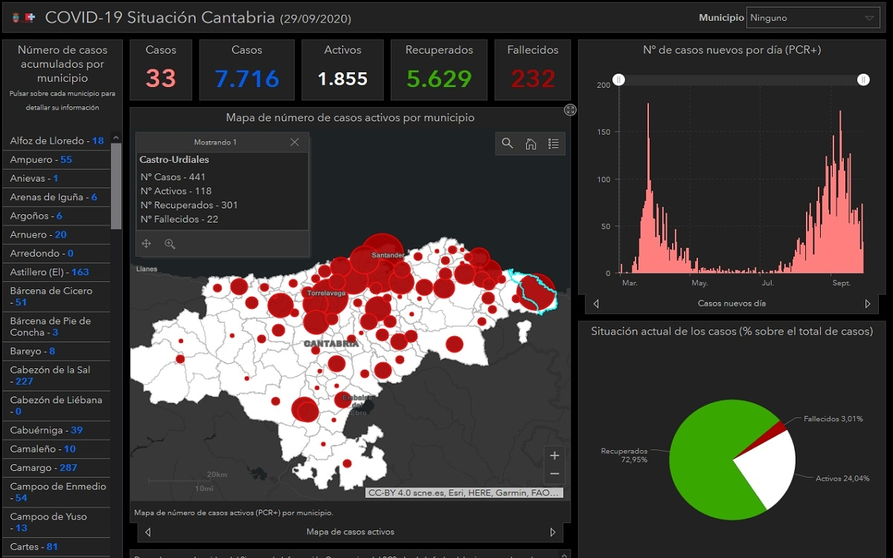Click the Fallecidos 232 indicator
Image resolution: width=893 pixels, height=558 pixels.
[532, 70]
